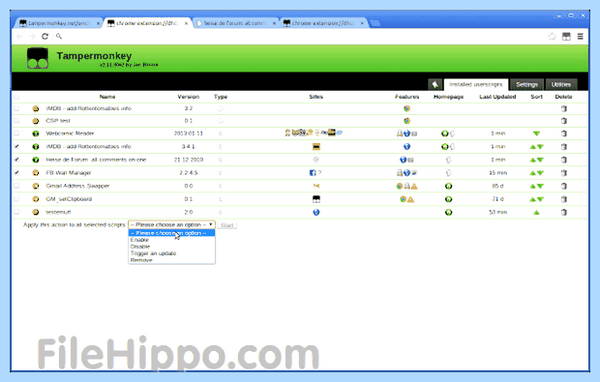Check the GM_setClipboard checkbox
600x382 pixels.
click(16, 199)
